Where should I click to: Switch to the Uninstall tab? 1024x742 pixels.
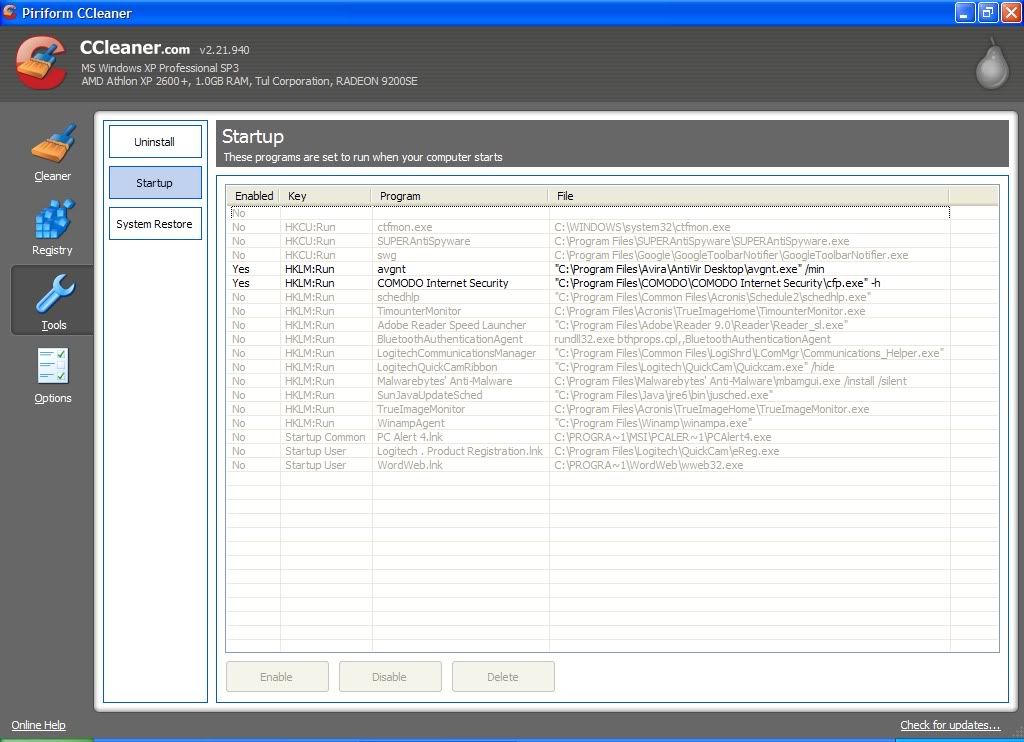tap(155, 142)
